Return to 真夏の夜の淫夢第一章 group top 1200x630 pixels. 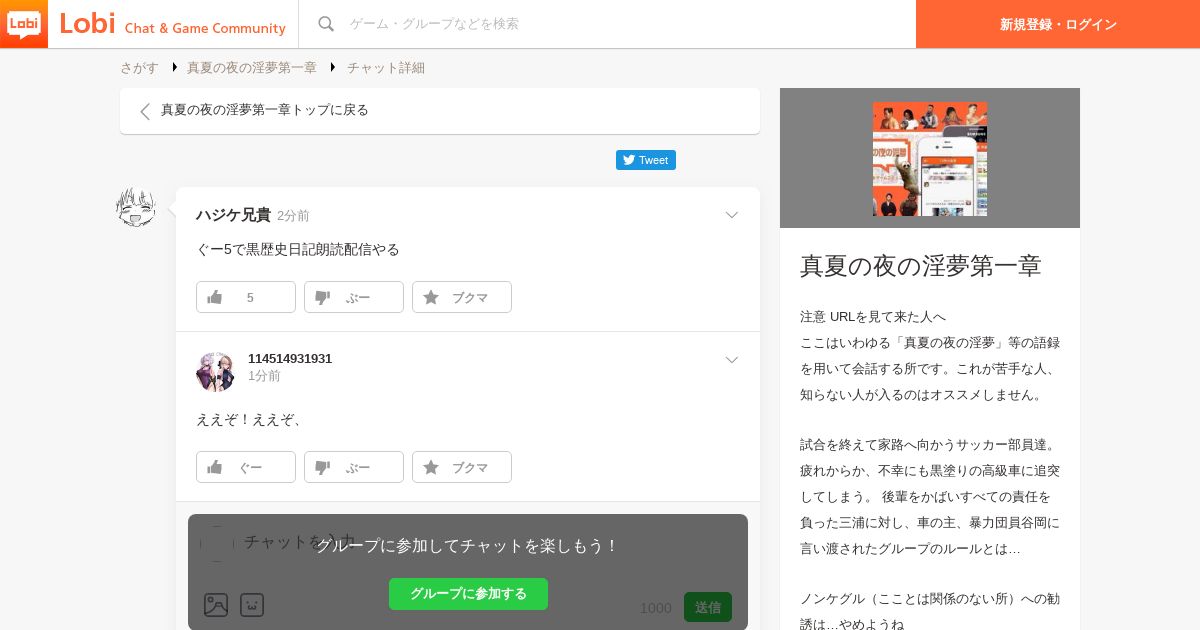[440, 111]
